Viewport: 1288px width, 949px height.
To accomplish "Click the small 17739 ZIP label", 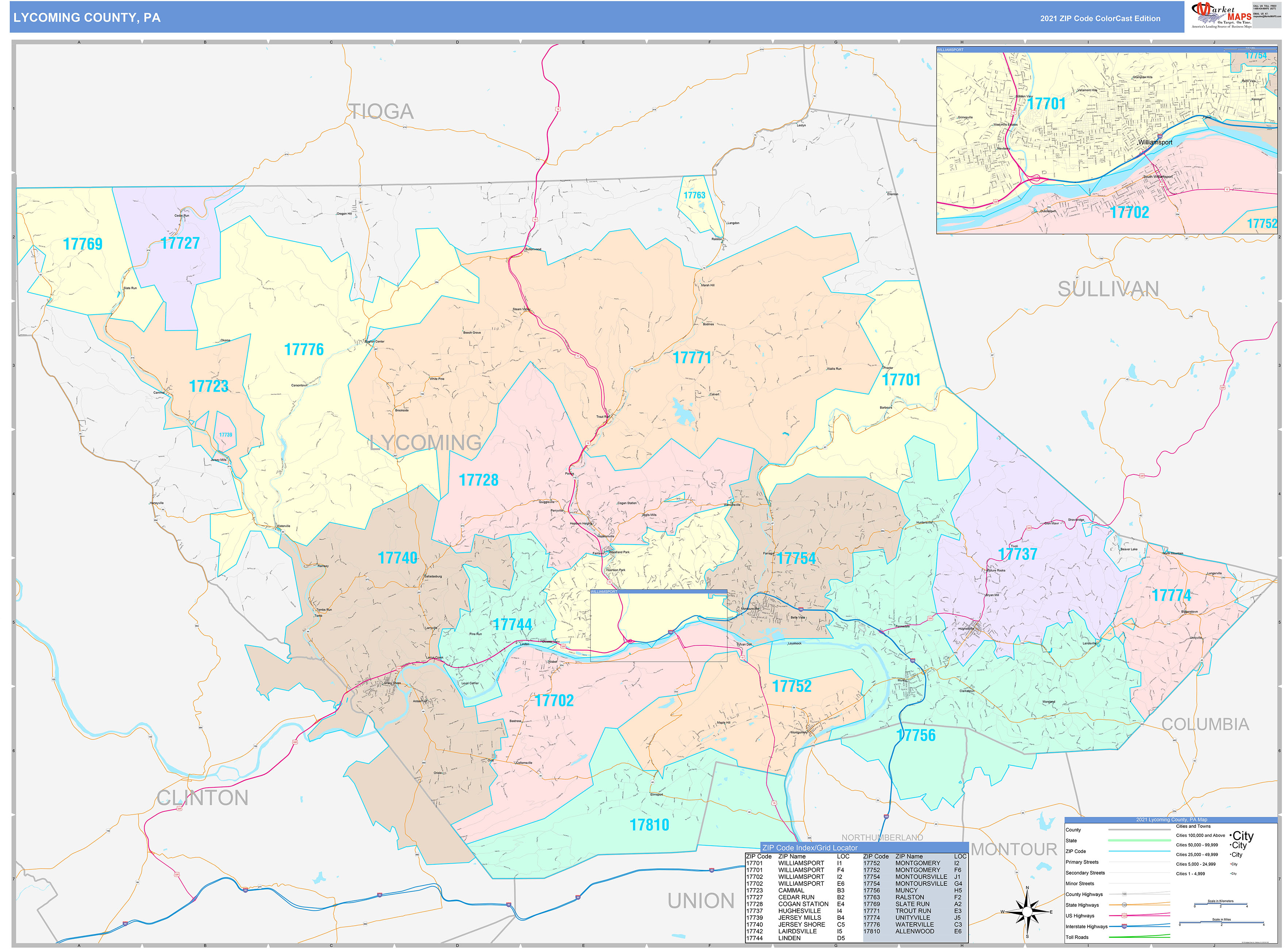I will coord(225,435).
